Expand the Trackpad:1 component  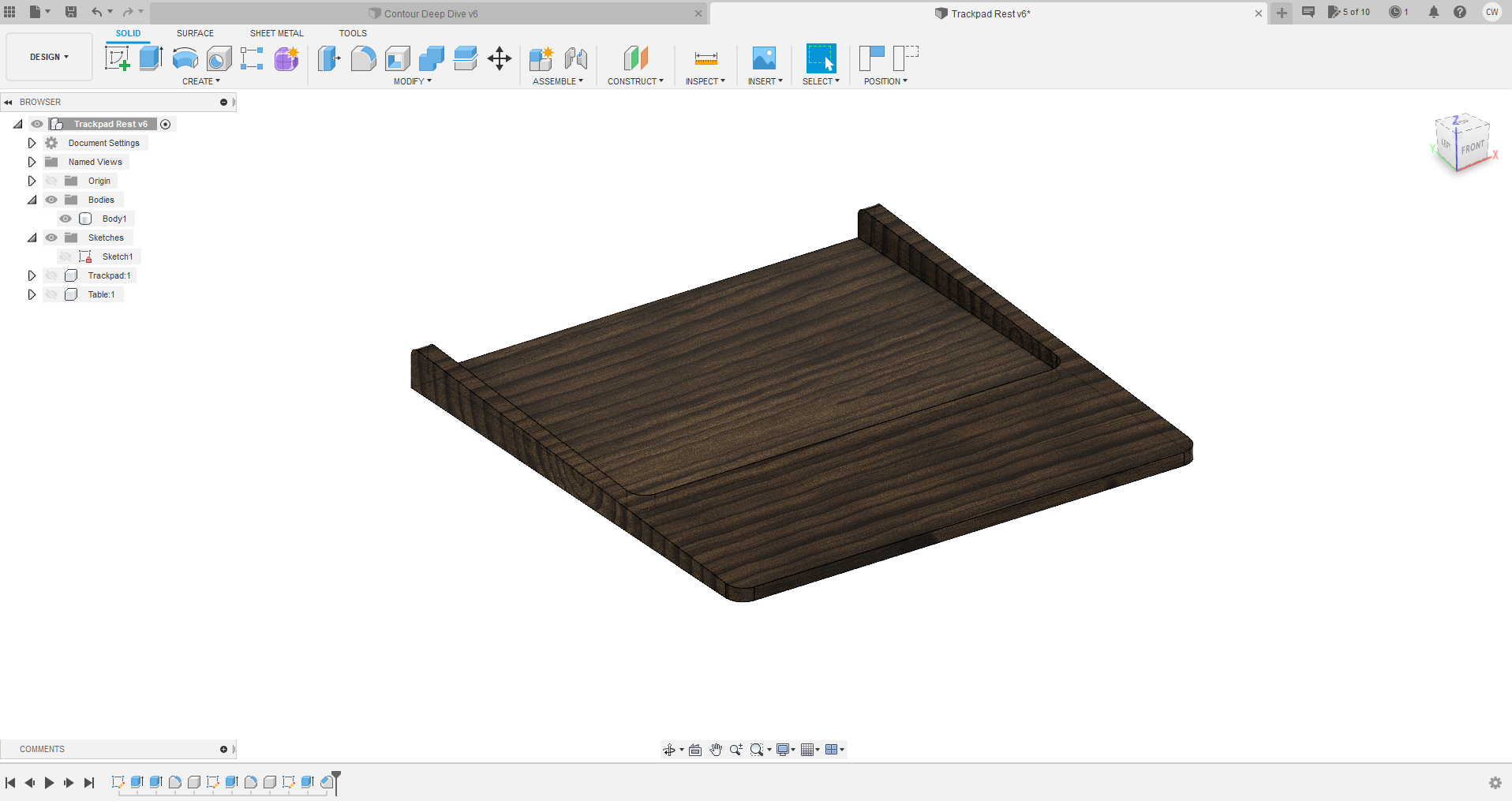[32, 275]
